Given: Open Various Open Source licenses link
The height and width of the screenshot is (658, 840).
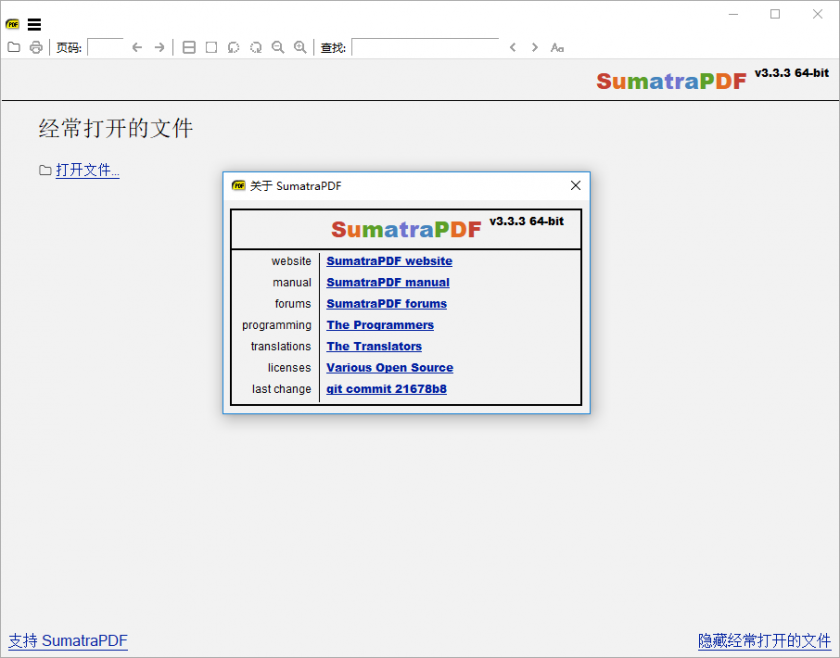Looking at the screenshot, I should 390,368.
